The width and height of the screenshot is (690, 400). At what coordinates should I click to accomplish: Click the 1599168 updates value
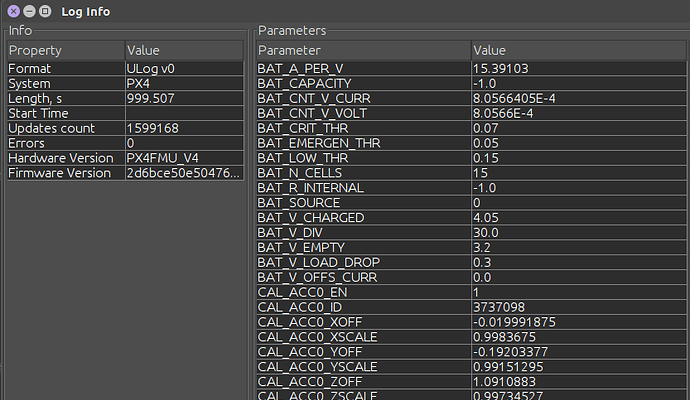pos(184,128)
